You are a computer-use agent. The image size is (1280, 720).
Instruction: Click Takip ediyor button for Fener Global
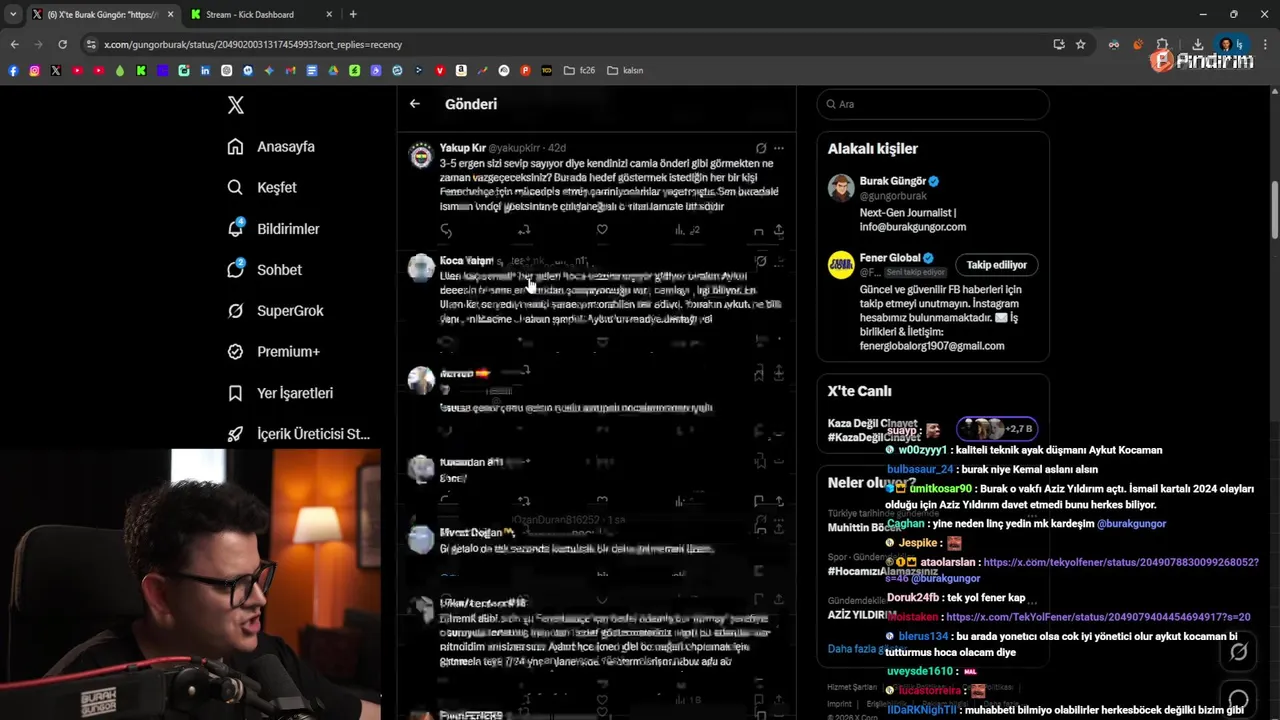pos(996,265)
